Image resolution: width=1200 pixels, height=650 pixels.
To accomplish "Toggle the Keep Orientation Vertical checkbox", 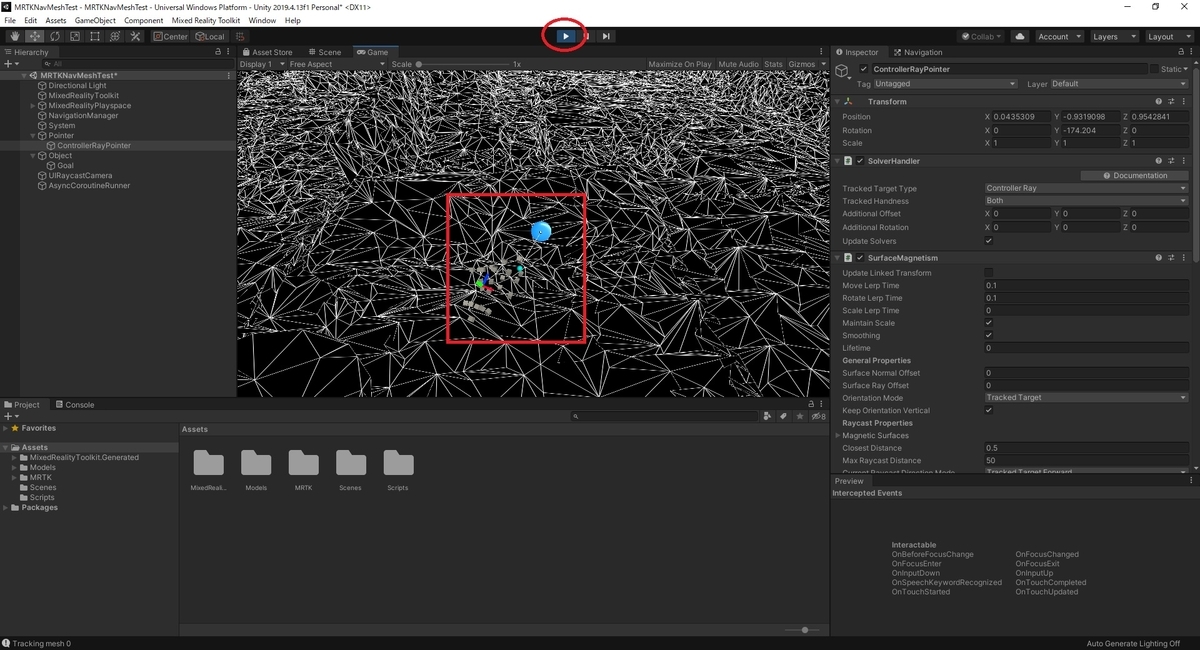I will [989, 410].
